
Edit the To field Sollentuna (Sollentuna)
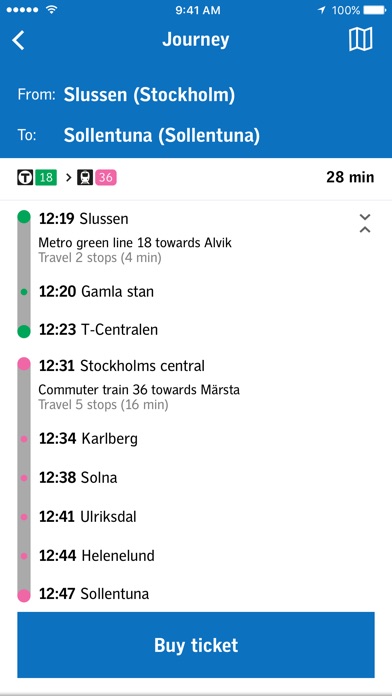[162, 135]
